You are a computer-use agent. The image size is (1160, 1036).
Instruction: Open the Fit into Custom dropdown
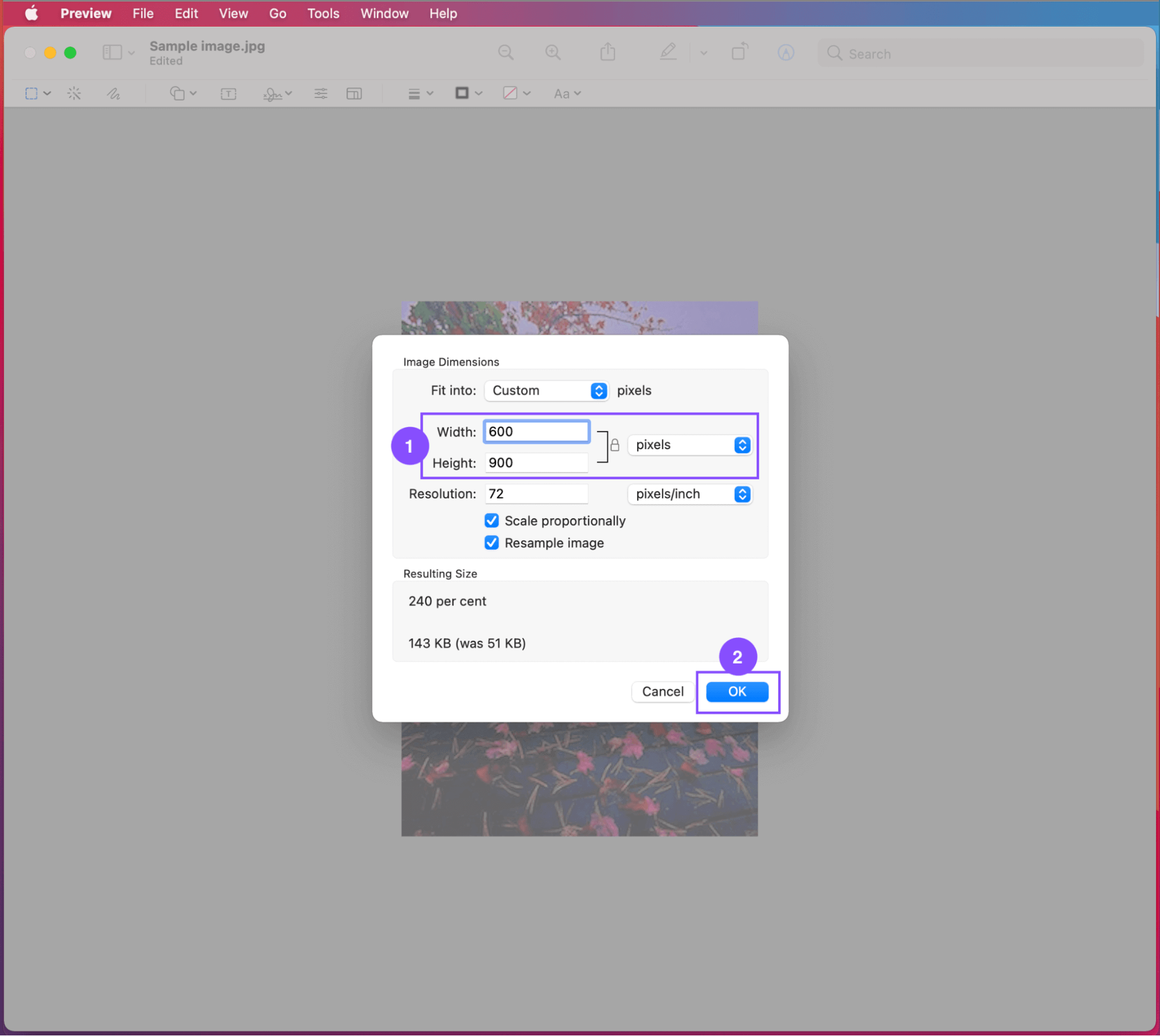tap(546, 391)
